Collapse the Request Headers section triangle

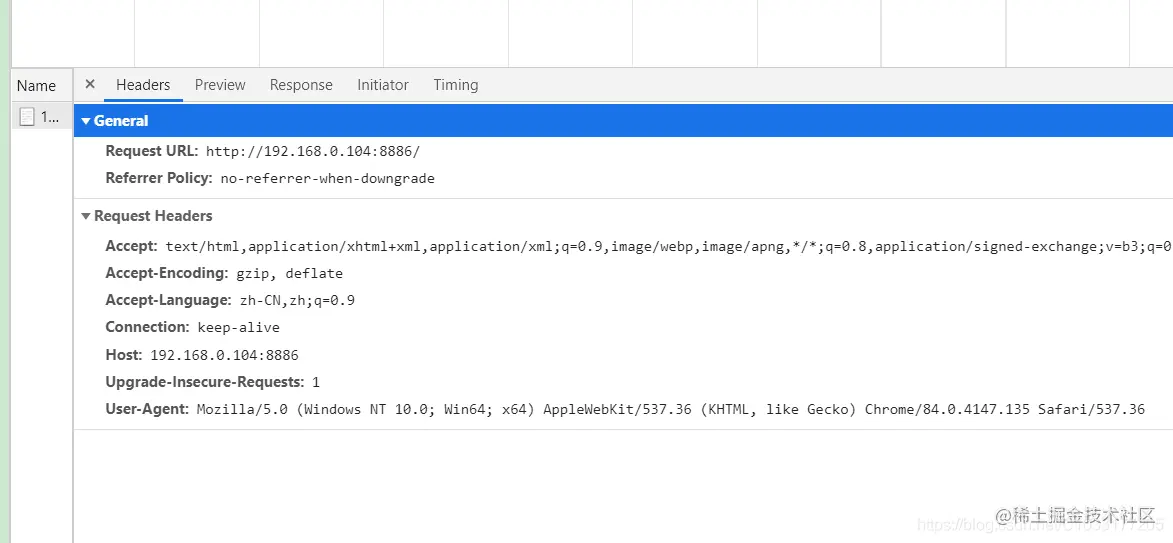(86, 216)
